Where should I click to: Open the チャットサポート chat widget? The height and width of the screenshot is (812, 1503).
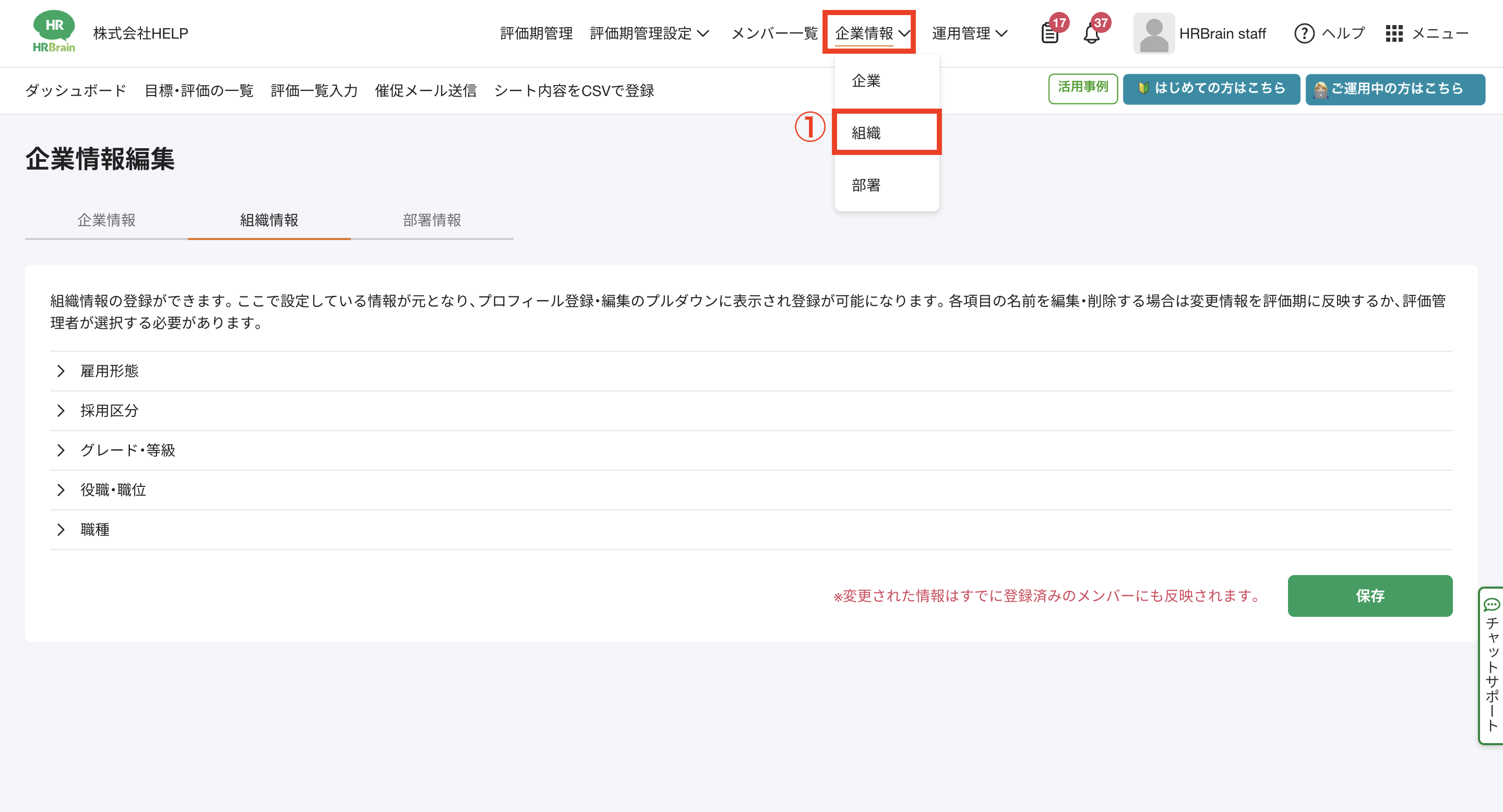pyautogui.click(x=1492, y=665)
